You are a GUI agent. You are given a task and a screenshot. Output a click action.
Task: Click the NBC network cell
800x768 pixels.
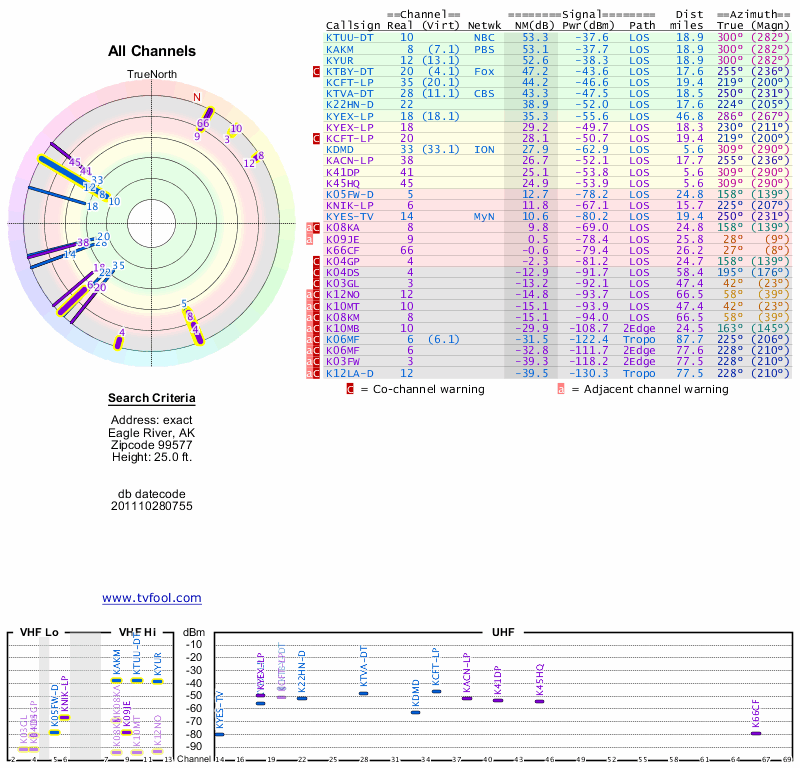click(x=484, y=38)
